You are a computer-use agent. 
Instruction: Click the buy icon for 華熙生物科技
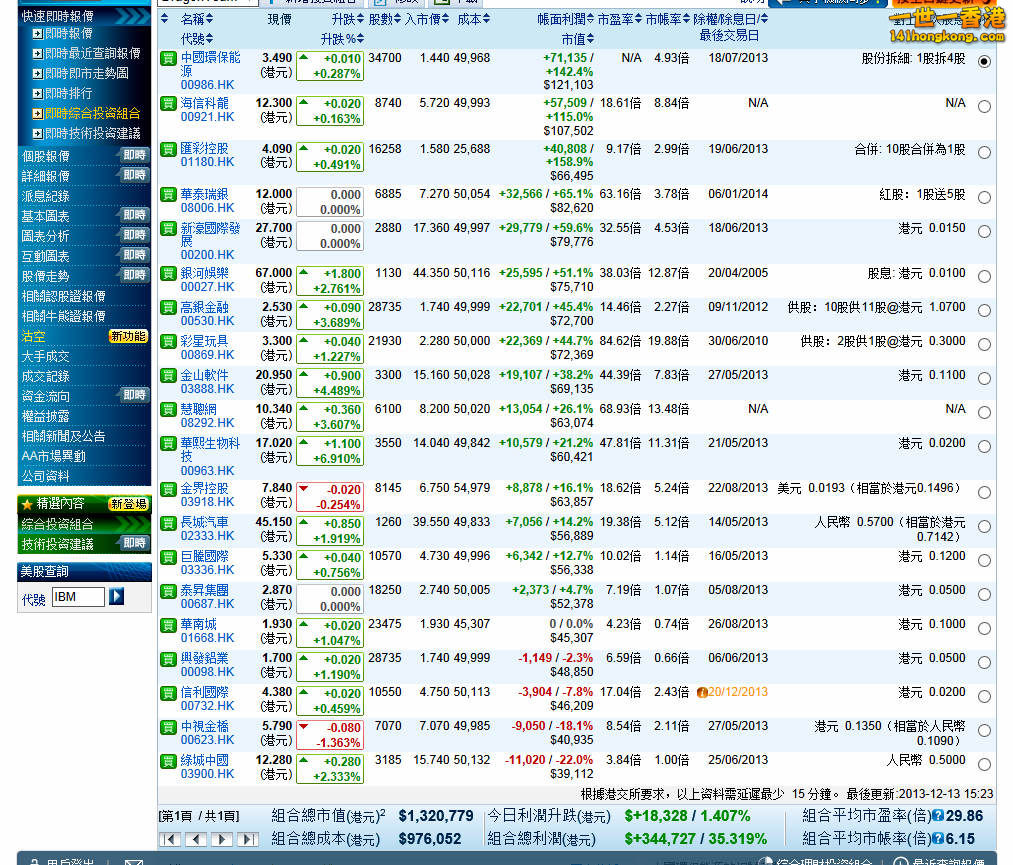pos(168,443)
